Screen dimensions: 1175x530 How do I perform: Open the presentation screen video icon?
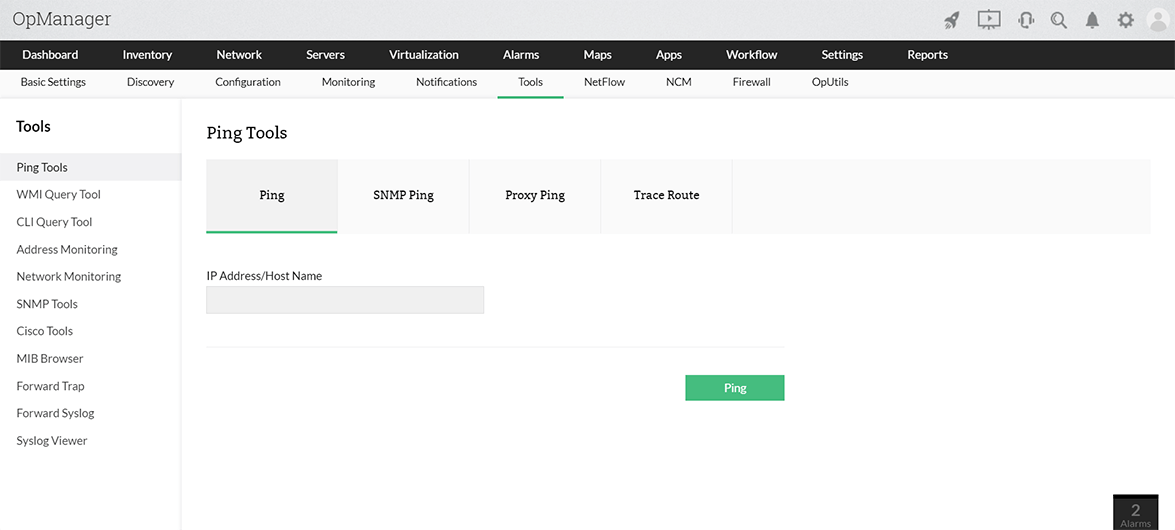click(x=989, y=20)
